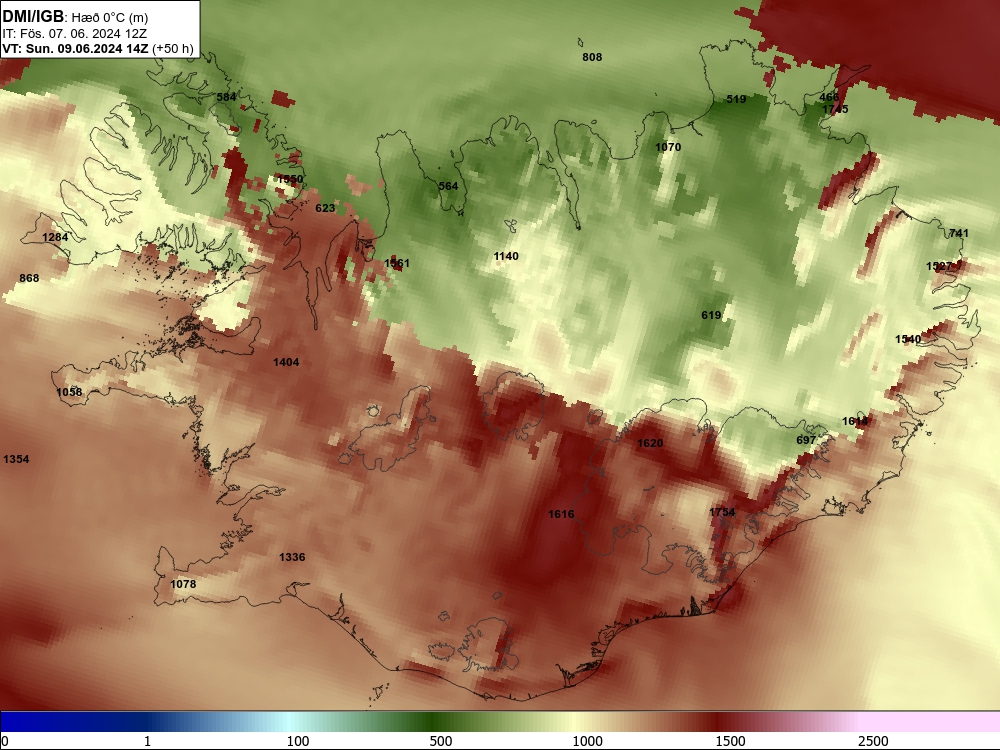Image resolution: width=1000 pixels, height=750 pixels.
Task: Click the 1140 height value
Action: [x=506, y=256]
